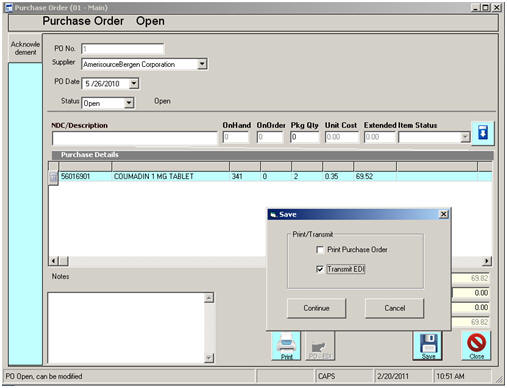Click the grid's right scroll arrow
Viewport: 507px width, 388px height.
[487, 261]
